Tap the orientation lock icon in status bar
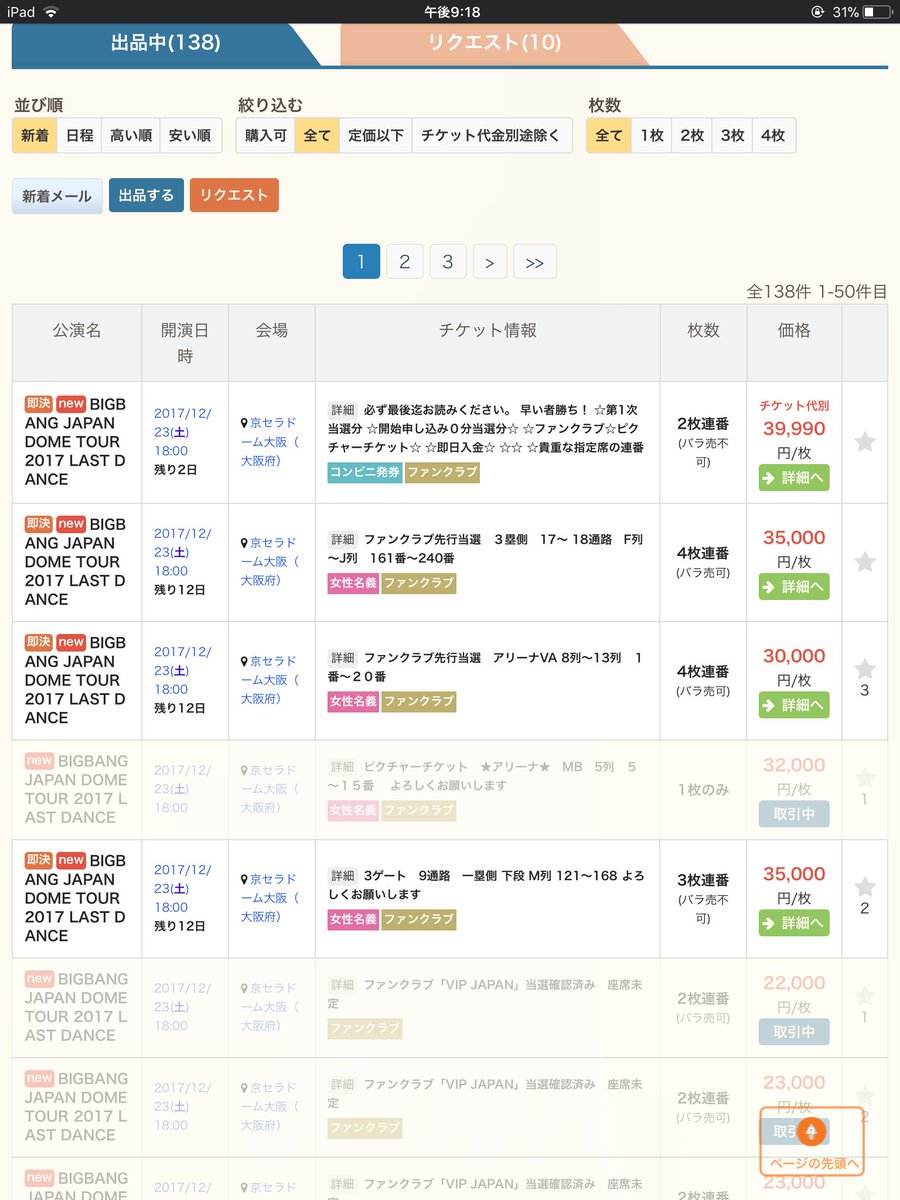 coord(819,12)
